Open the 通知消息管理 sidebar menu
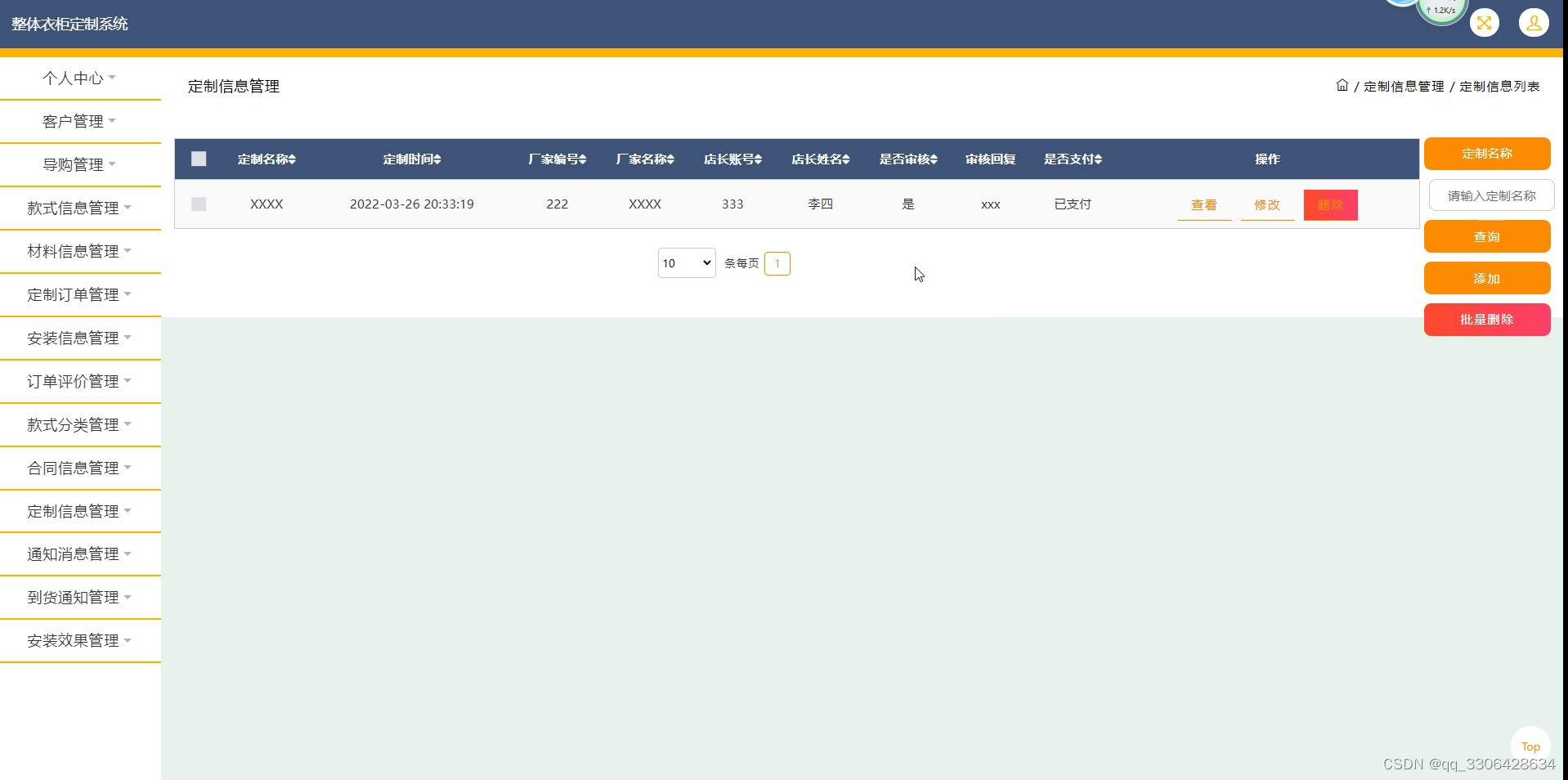The image size is (1568, 780). coord(80,554)
